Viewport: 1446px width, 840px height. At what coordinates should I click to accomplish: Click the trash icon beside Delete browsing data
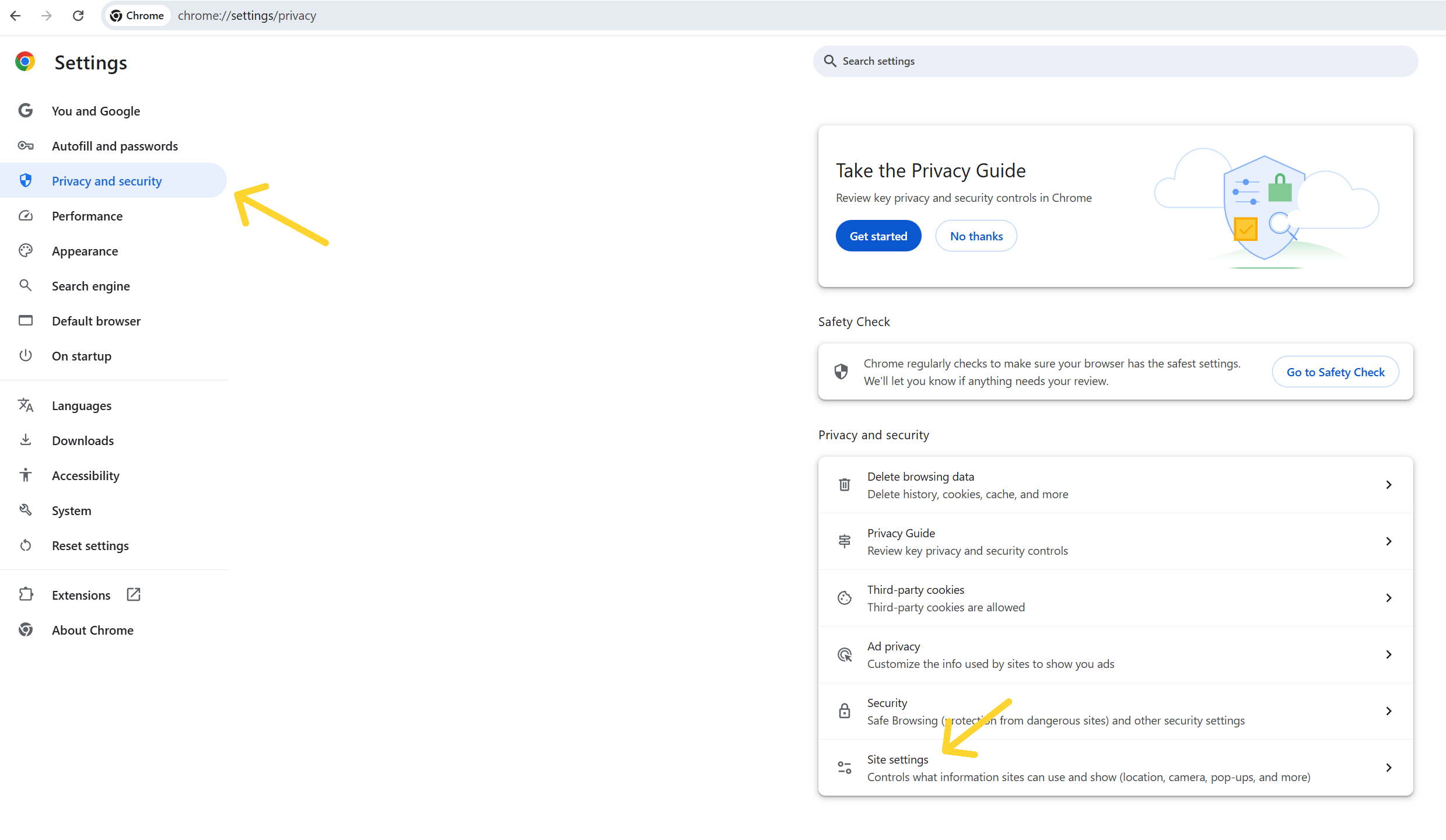844,485
